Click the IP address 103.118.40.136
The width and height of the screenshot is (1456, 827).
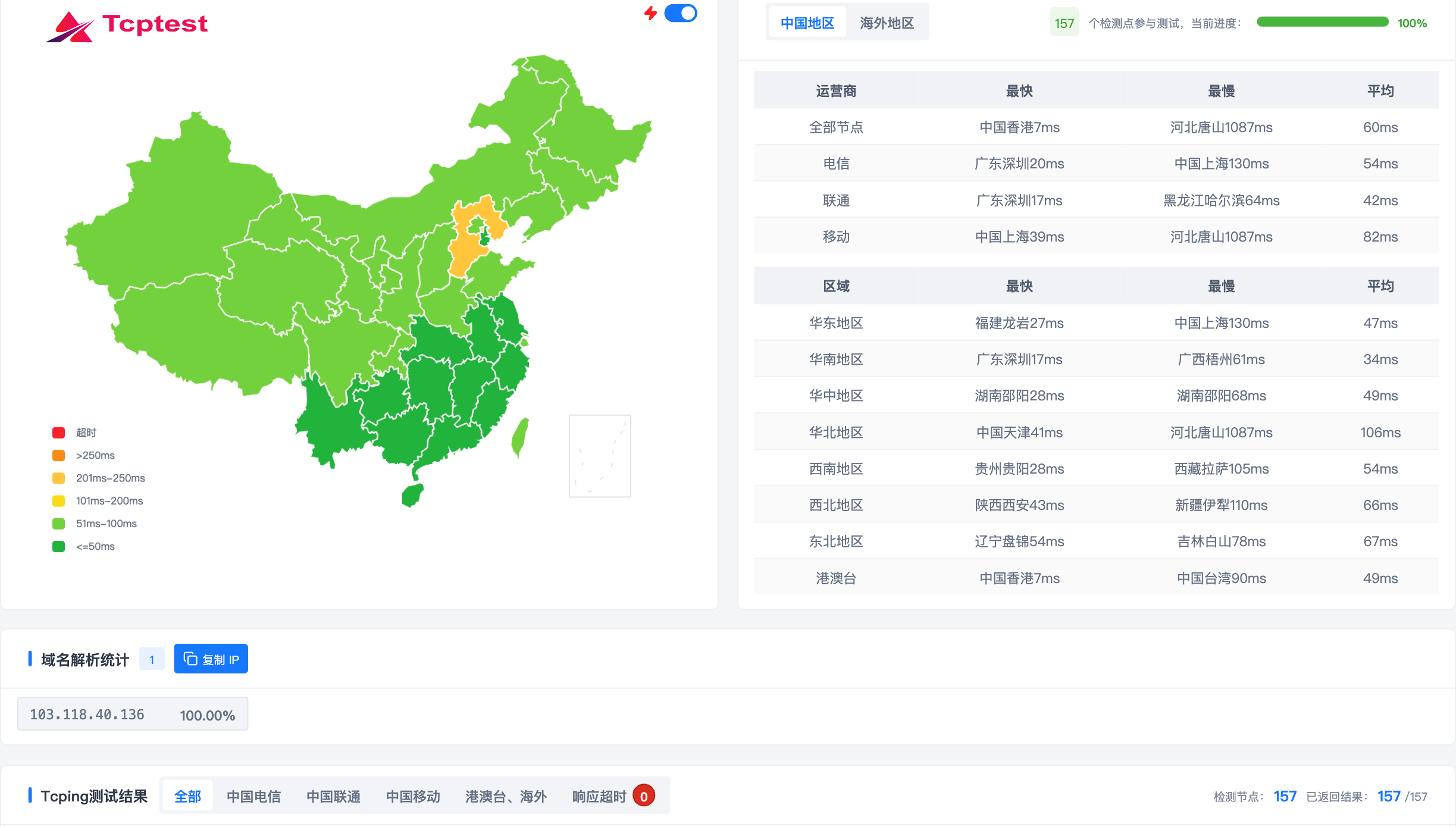[x=87, y=715]
